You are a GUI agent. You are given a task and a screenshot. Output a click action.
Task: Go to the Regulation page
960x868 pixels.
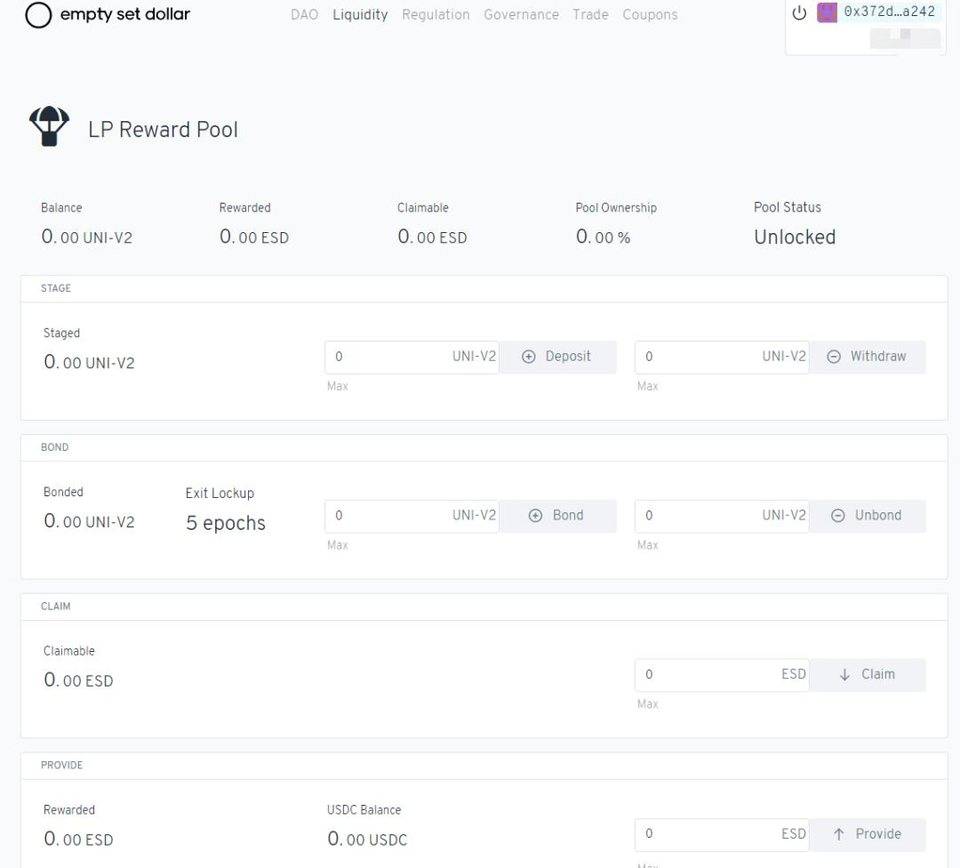click(435, 15)
